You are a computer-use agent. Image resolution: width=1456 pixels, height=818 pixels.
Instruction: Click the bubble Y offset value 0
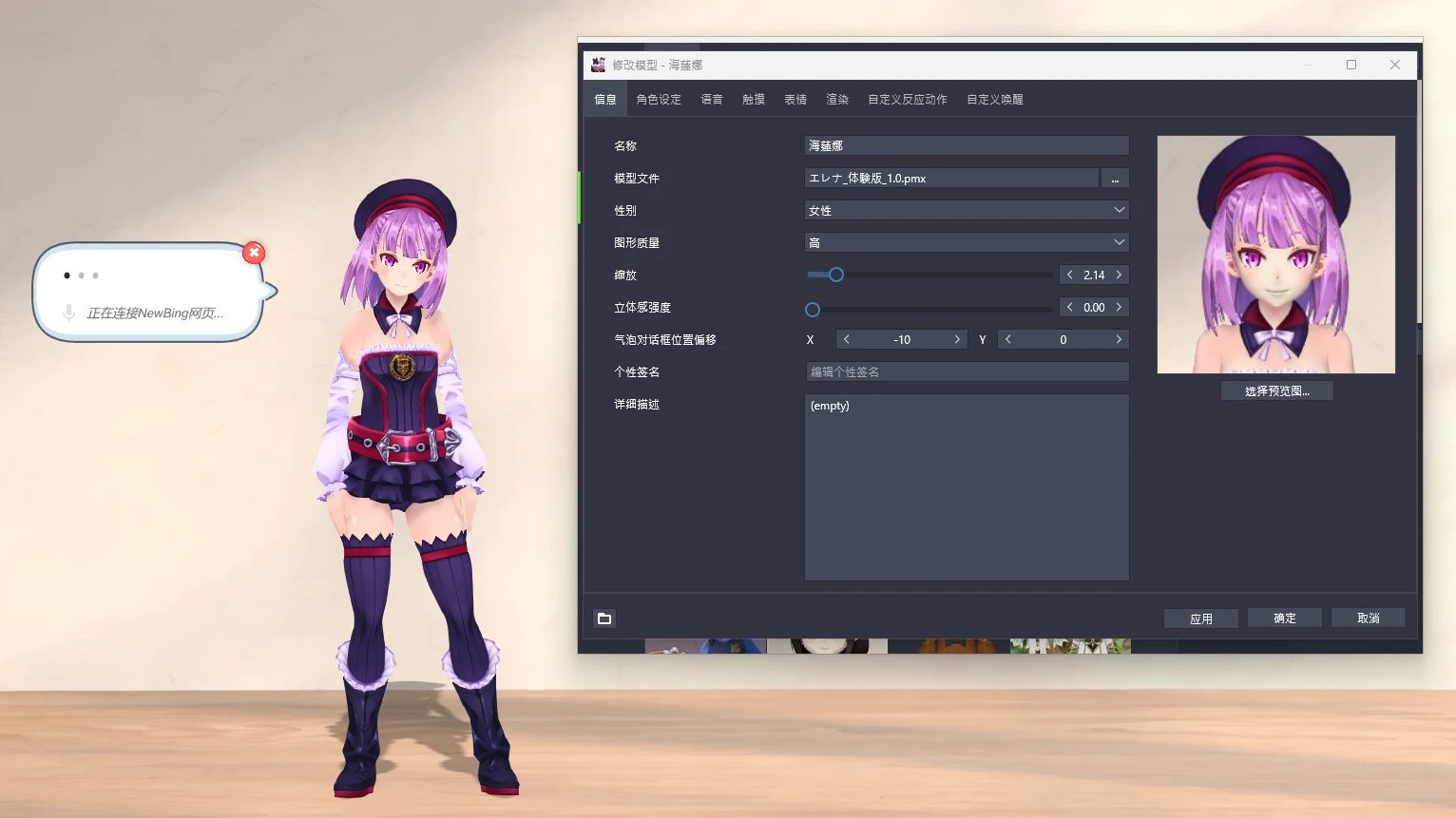[1063, 340]
